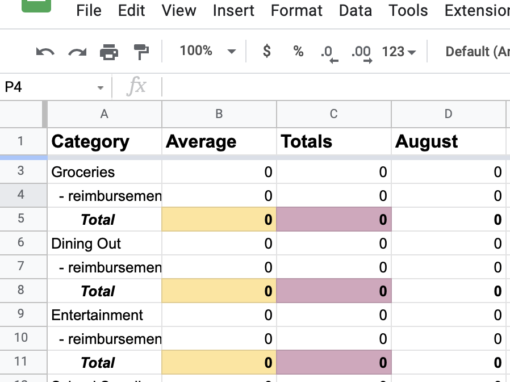The image size is (510, 382).
Task: Click the August header cell
Action: pyautogui.click(x=448, y=141)
